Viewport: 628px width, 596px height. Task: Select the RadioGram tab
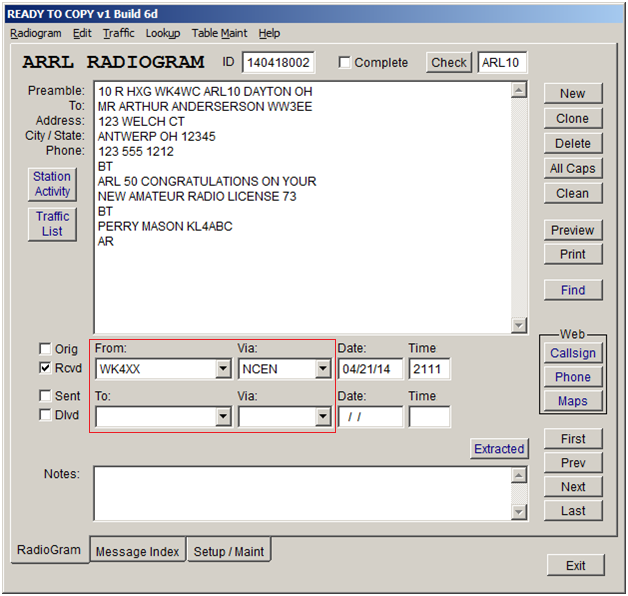pyautogui.click(x=49, y=550)
